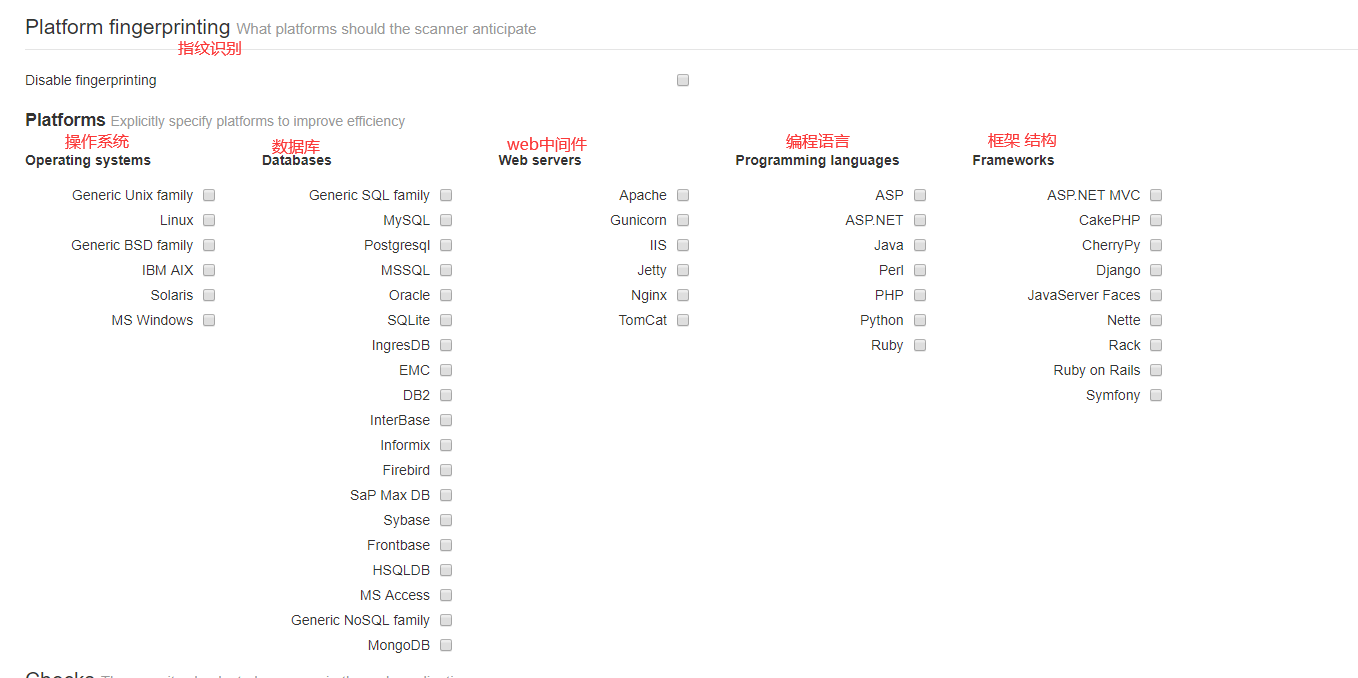Image resolution: width=1358 pixels, height=678 pixels.
Task: Enable the Ruby on Rails checkbox
Action: click(1156, 370)
